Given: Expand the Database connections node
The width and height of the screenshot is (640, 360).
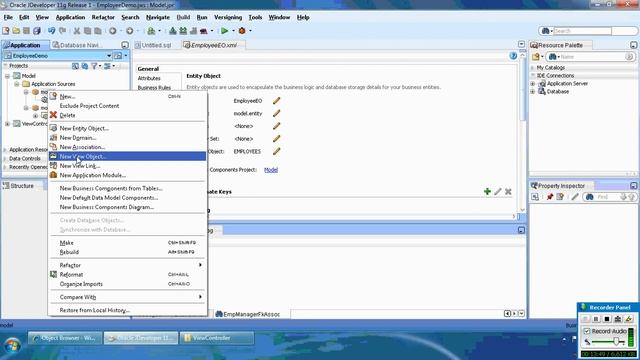Looking at the screenshot, I should pyautogui.click(x=533, y=91).
